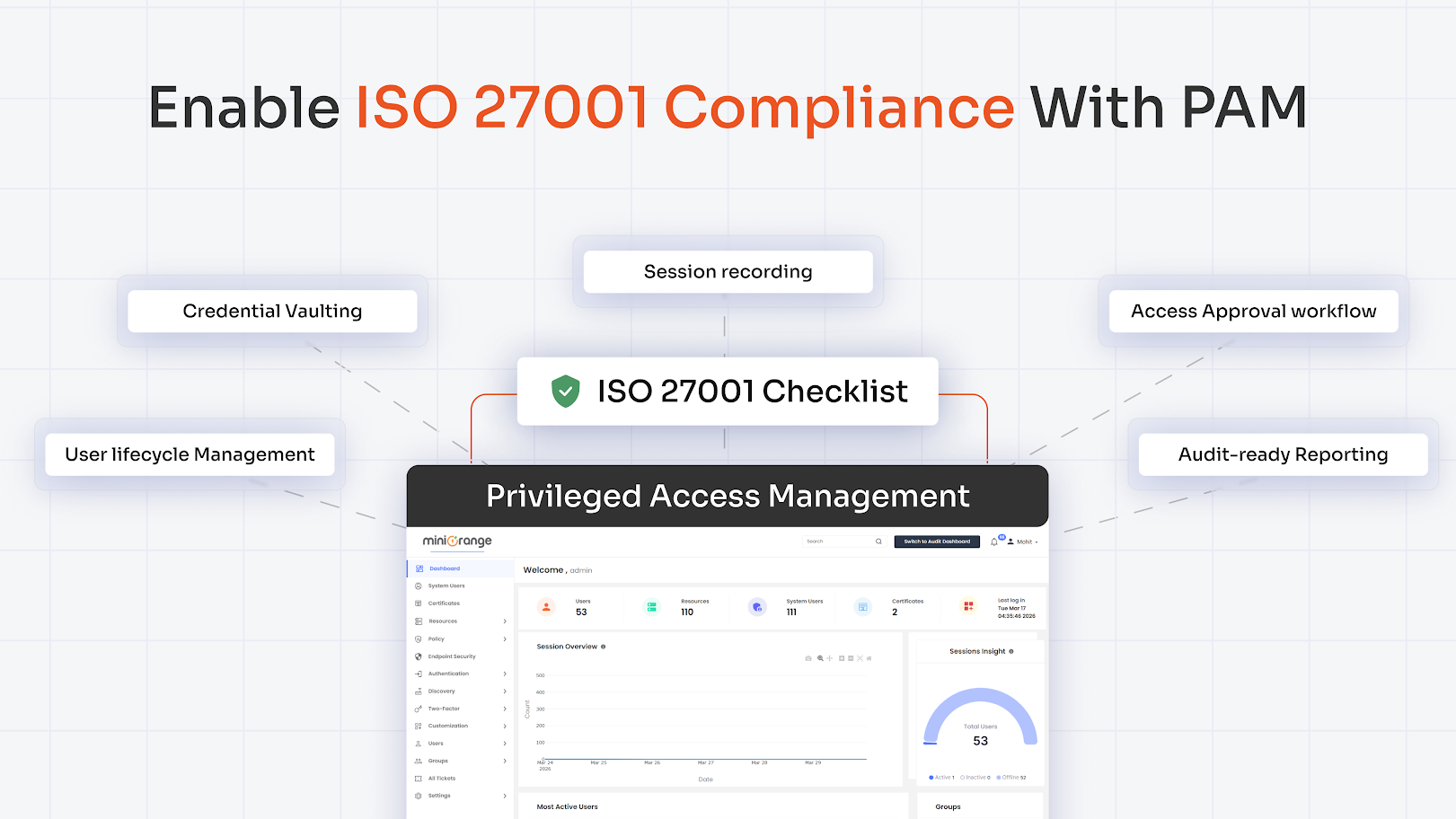Click the notification bell icon
The image size is (1456, 819).
point(994,541)
